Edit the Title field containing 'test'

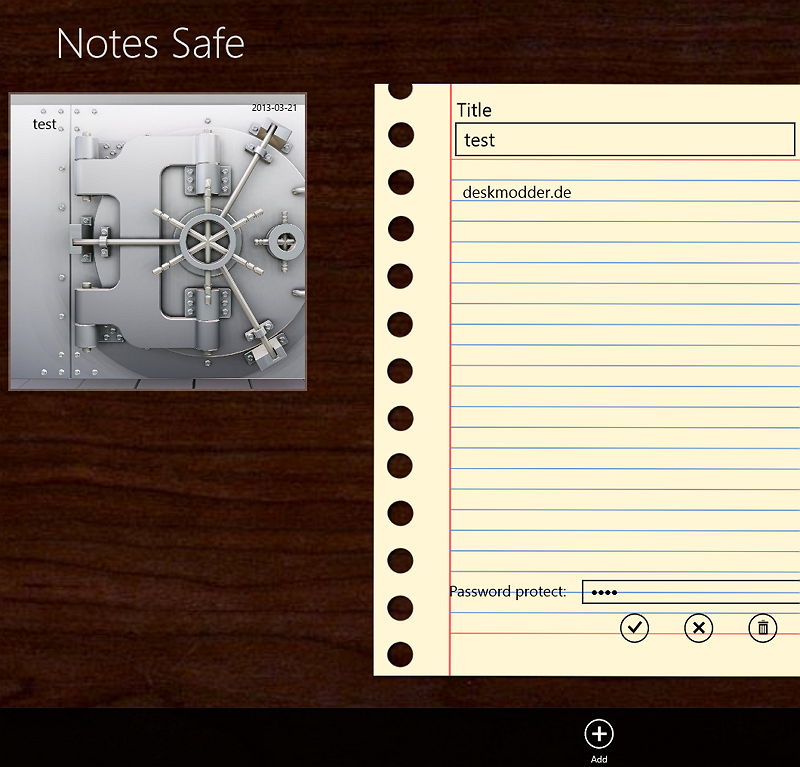click(x=625, y=139)
